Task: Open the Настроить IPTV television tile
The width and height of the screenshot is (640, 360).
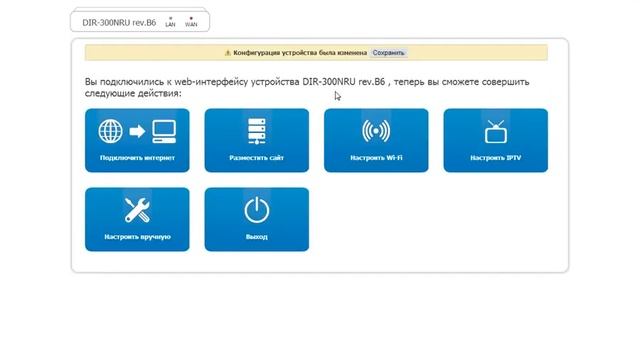Action: click(x=496, y=140)
